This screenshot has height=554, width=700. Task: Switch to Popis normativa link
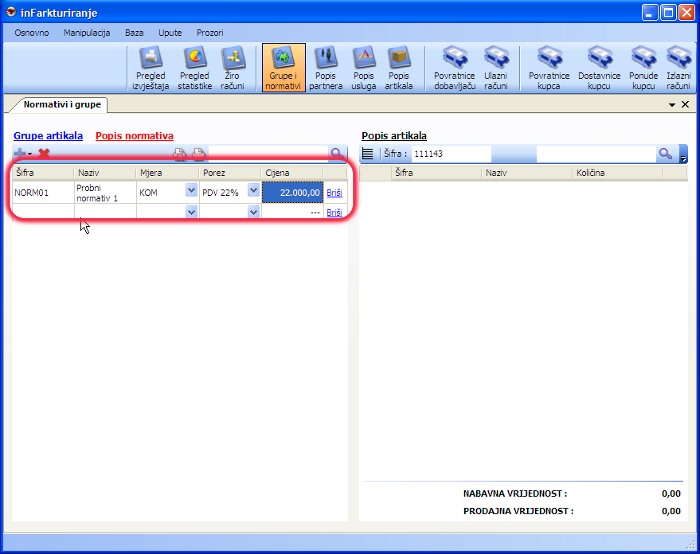click(x=134, y=136)
